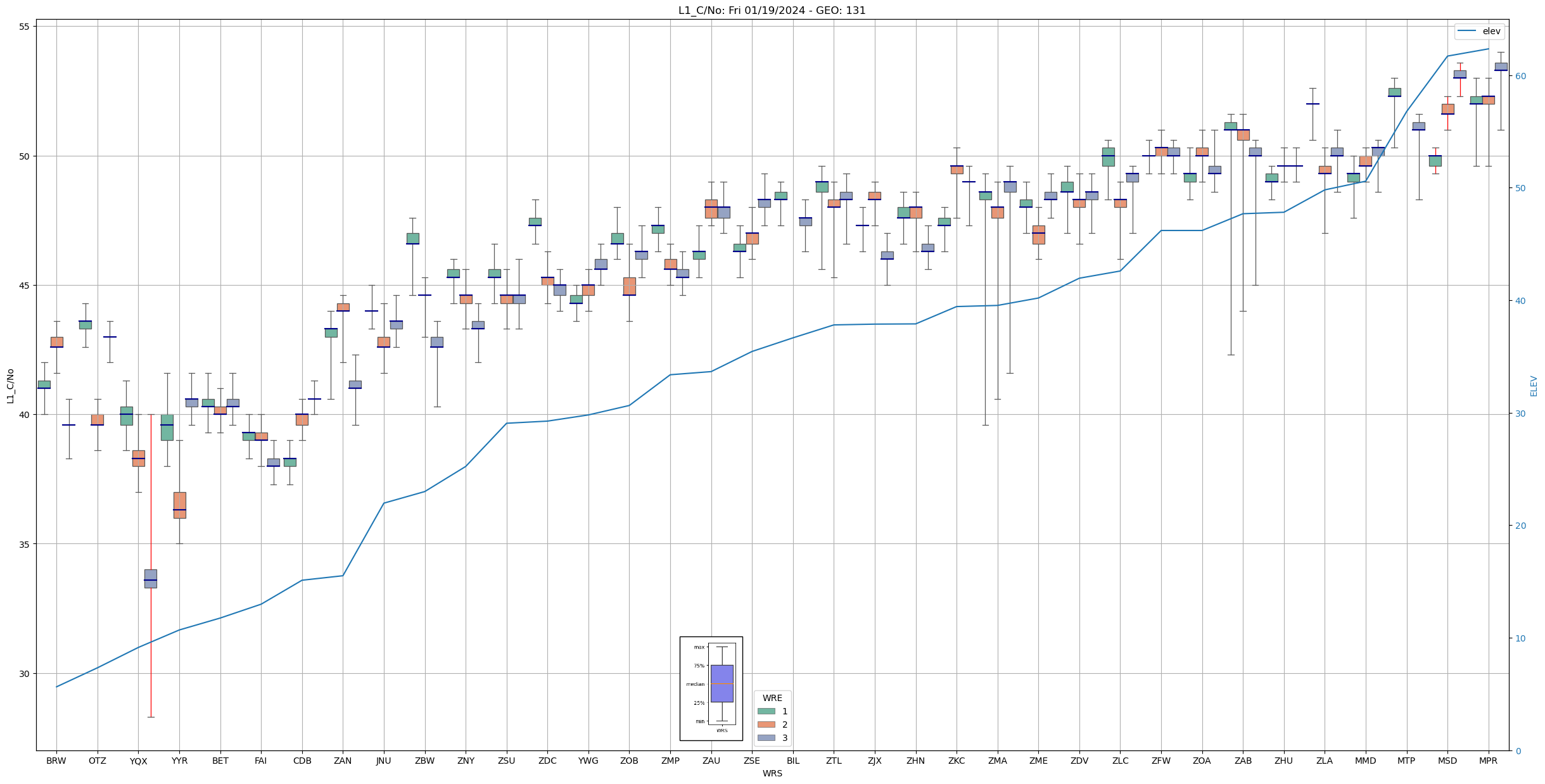Click the ZMA x-axis tick label

pyautogui.click(x=997, y=761)
